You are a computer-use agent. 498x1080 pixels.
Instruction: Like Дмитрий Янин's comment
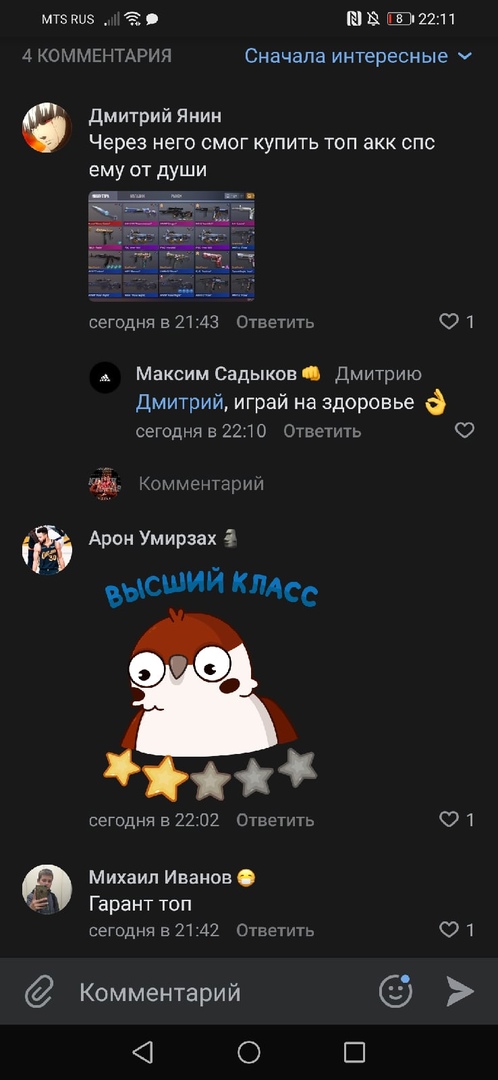pos(457,322)
